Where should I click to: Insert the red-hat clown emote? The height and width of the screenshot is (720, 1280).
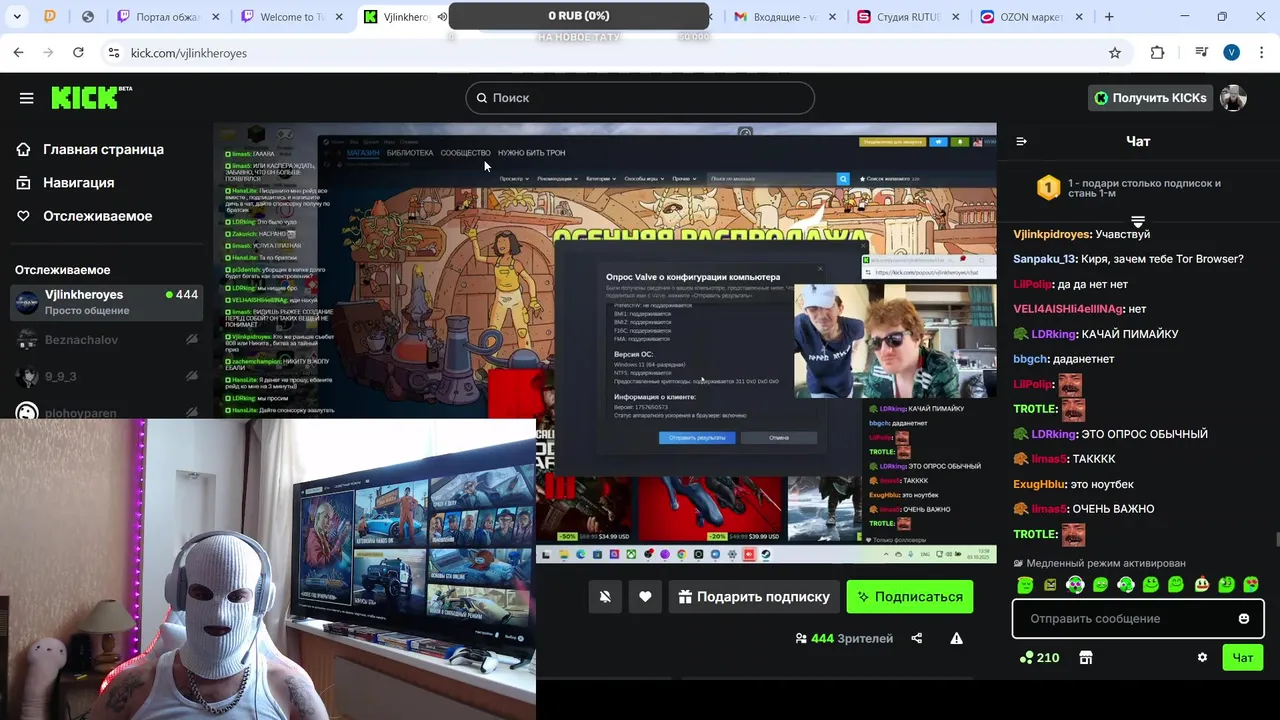pyautogui.click(x=1201, y=585)
